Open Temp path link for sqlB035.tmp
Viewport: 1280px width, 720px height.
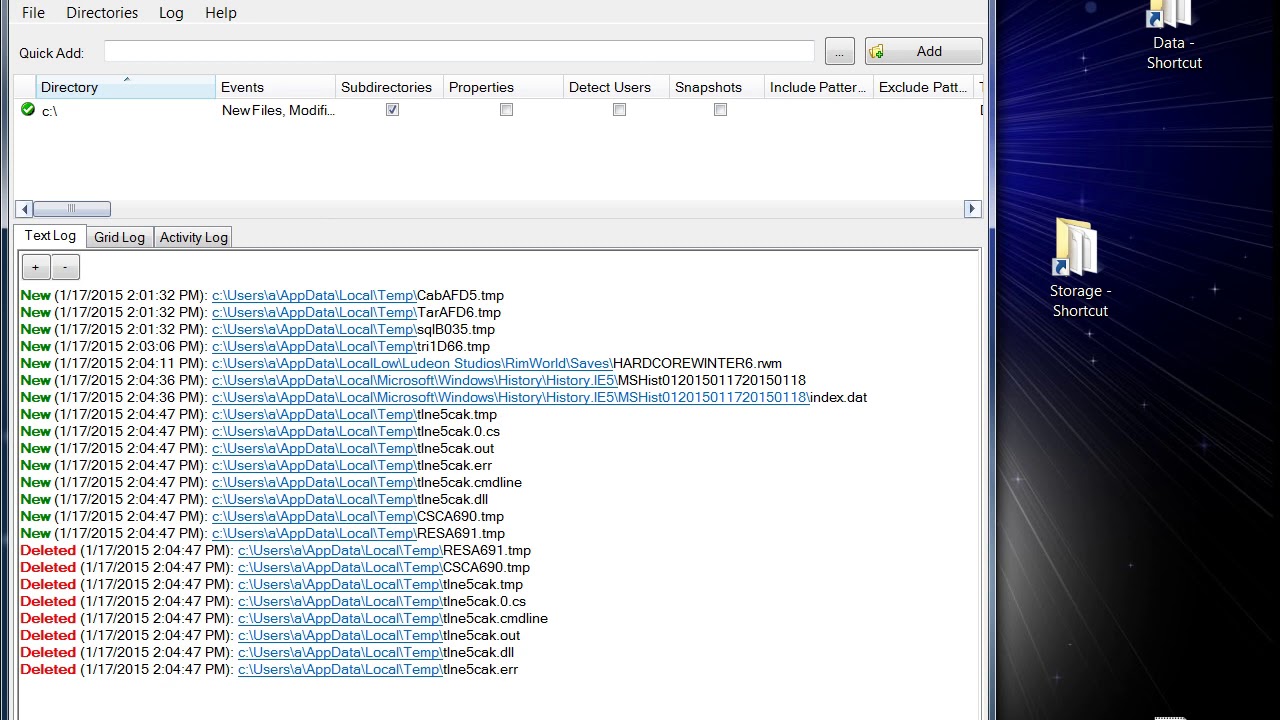pos(314,329)
